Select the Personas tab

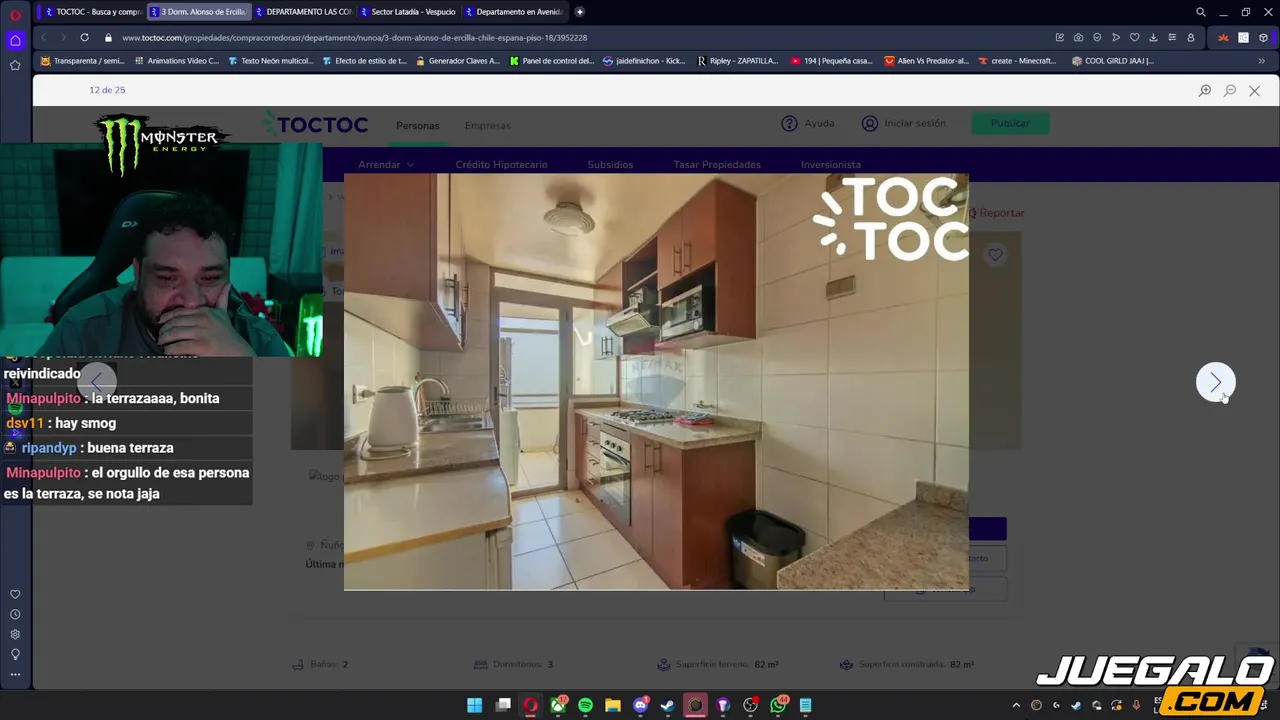click(x=417, y=126)
